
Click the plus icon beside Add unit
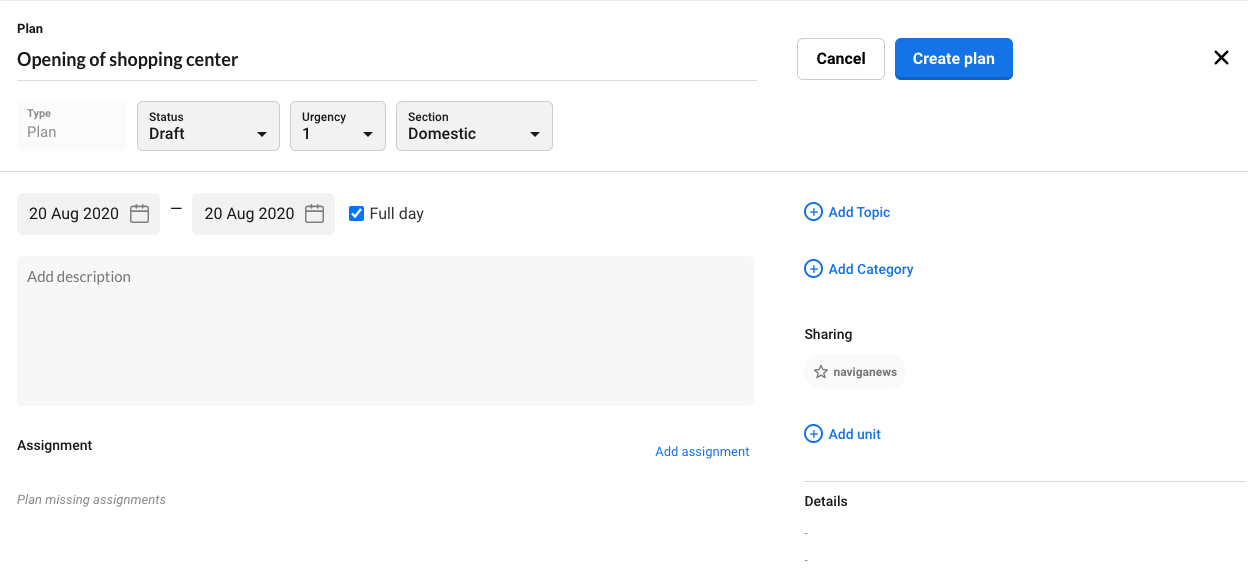point(813,434)
